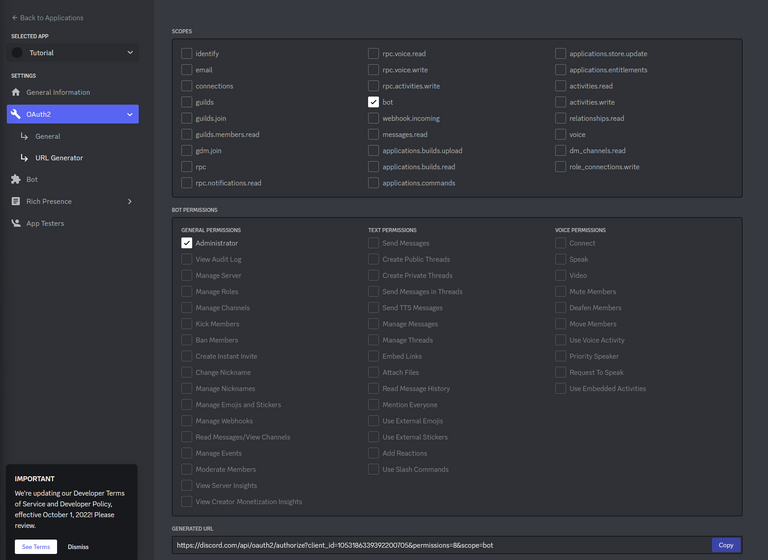
Task: Dismiss the Important notice
Action: pyautogui.click(x=78, y=547)
